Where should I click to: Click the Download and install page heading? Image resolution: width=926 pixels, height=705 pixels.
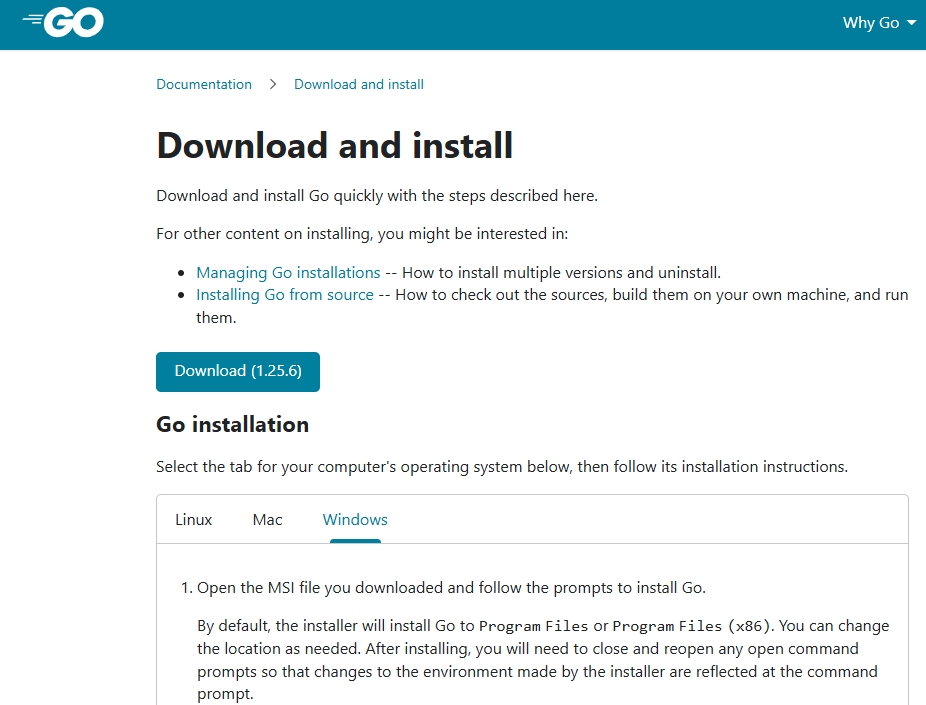click(x=334, y=145)
